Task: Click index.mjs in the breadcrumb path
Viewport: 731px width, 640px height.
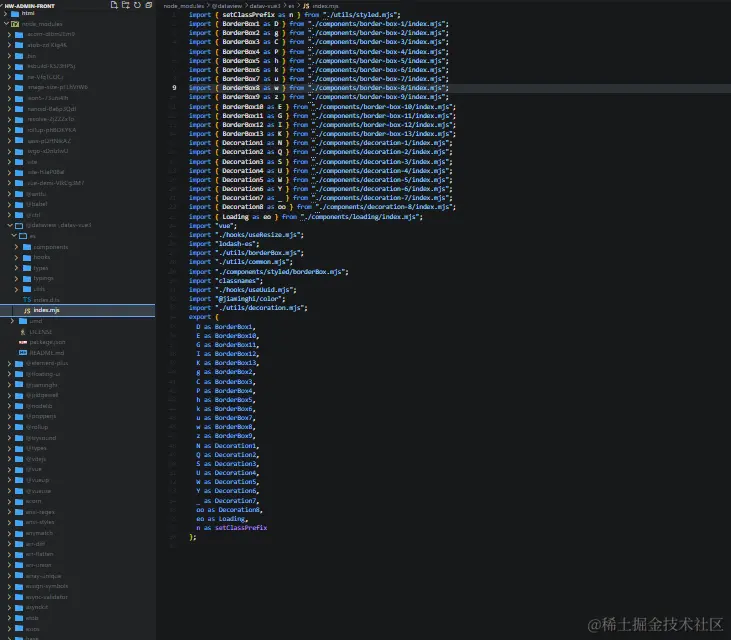Action: [325, 6]
